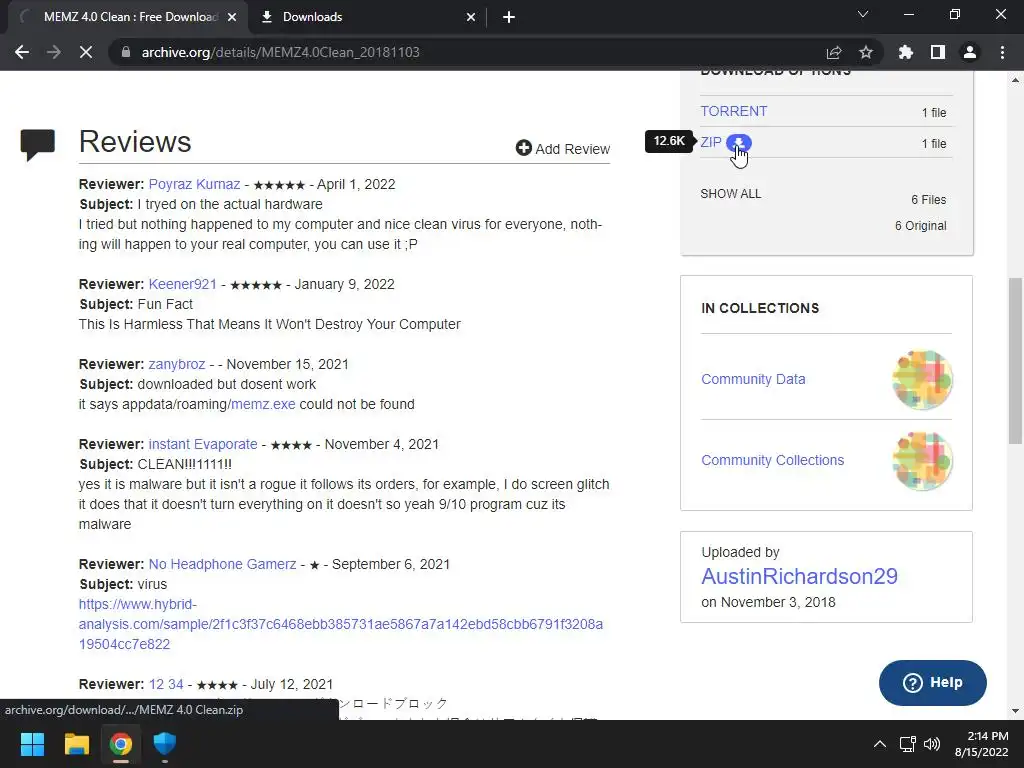
Task: Click the address bar URL
Action: point(281,52)
